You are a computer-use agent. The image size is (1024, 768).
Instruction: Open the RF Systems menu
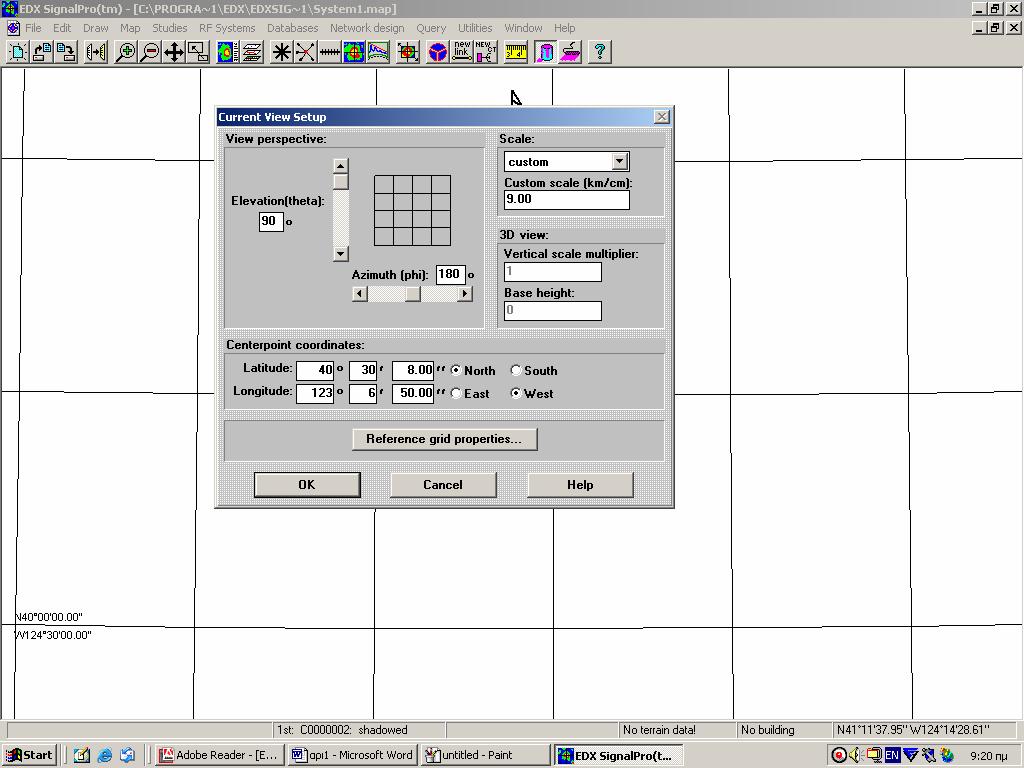coord(227,28)
